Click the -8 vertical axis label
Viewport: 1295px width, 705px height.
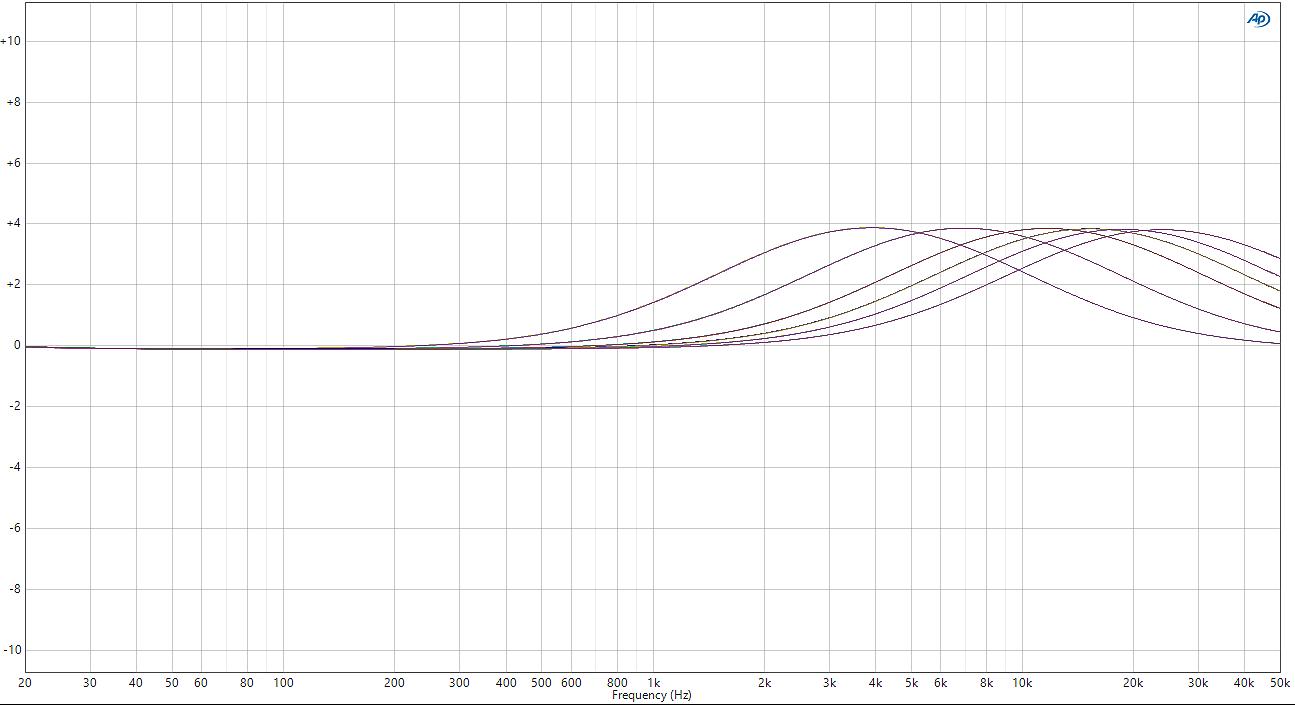tap(14, 589)
